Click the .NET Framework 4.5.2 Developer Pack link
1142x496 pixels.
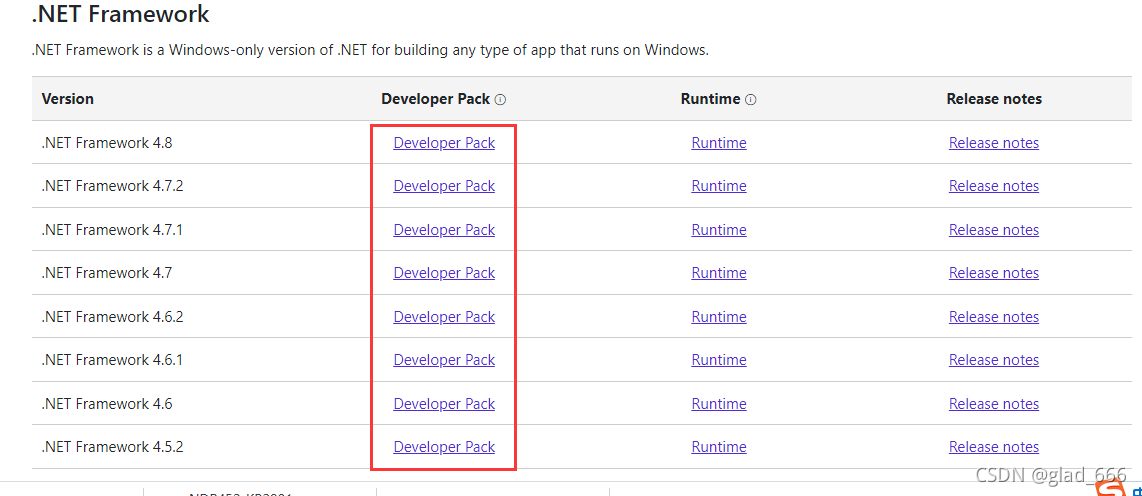(444, 447)
